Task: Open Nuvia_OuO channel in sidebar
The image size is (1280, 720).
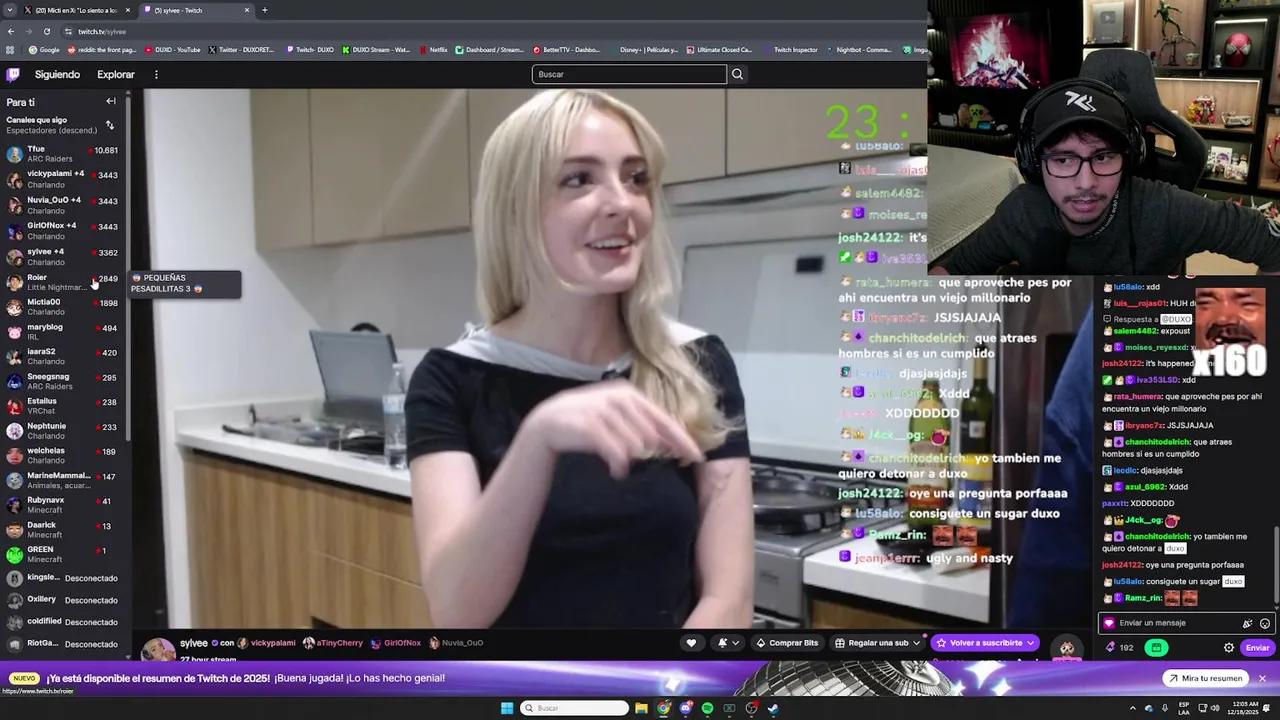Action: pyautogui.click(x=62, y=205)
